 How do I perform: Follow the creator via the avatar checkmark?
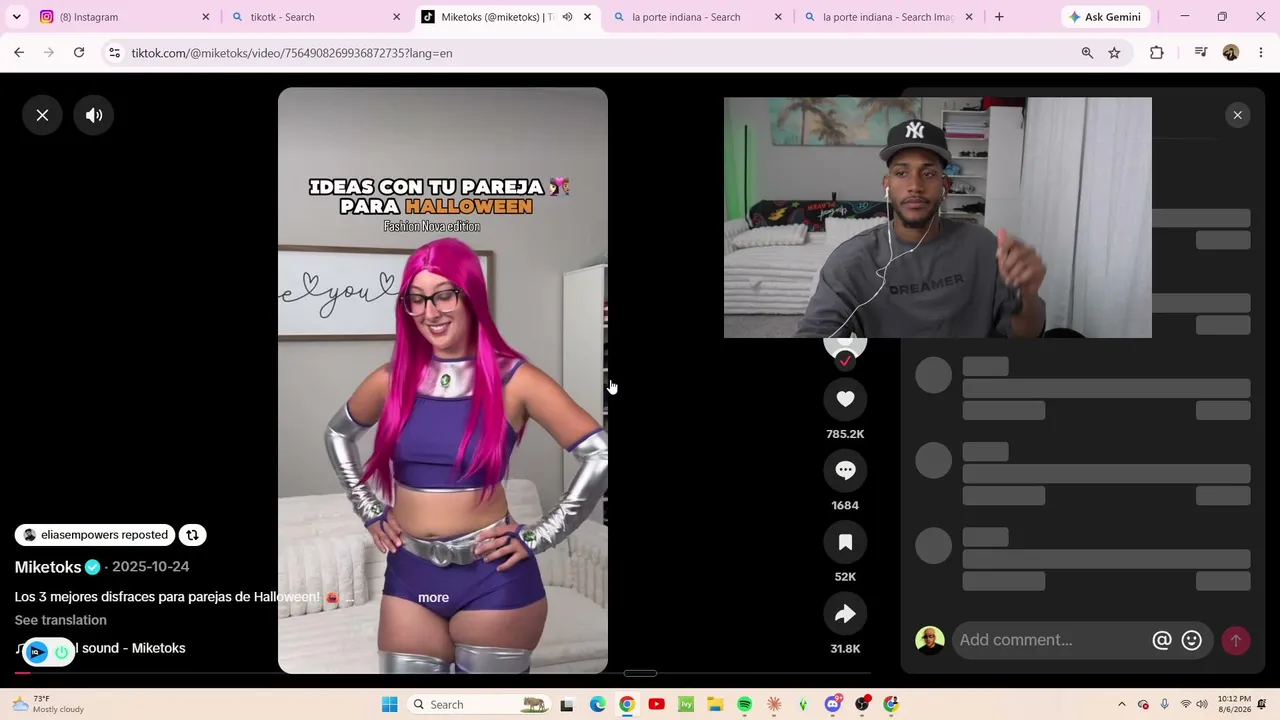845,360
